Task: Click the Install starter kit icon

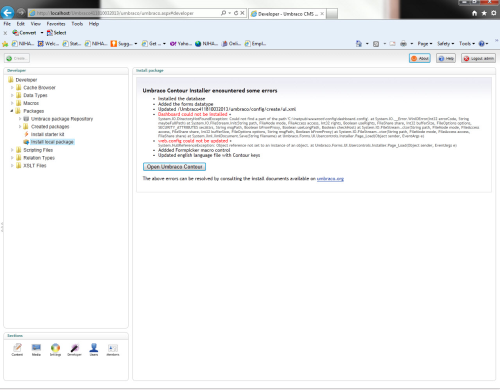Action: pos(26,134)
